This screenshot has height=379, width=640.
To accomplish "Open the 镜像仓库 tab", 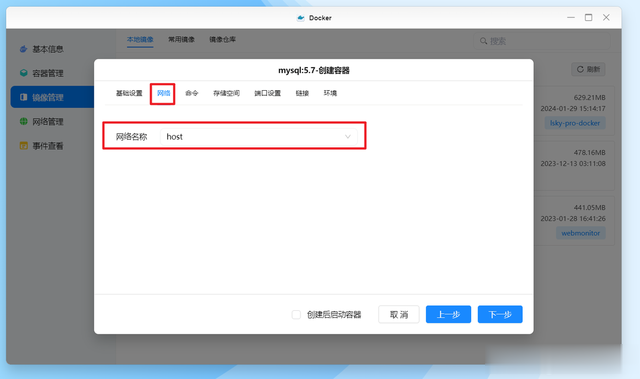I will click(x=222, y=40).
